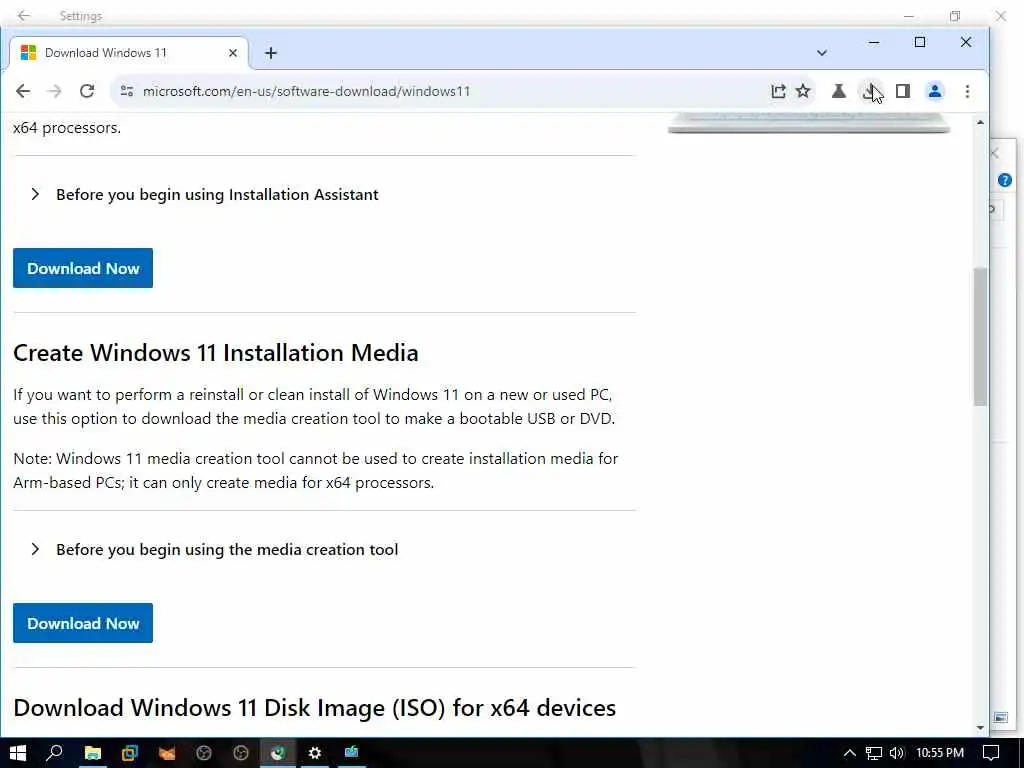The width and height of the screenshot is (1024, 768).
Task: Open teal app icon right of Settings gear
Action: (x=351, y=753)
